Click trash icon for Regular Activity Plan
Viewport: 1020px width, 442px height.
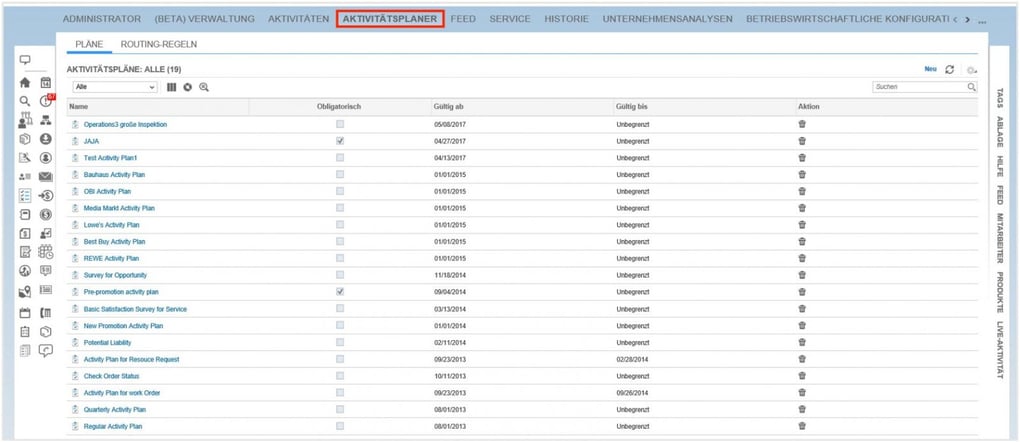click(802, 426)
